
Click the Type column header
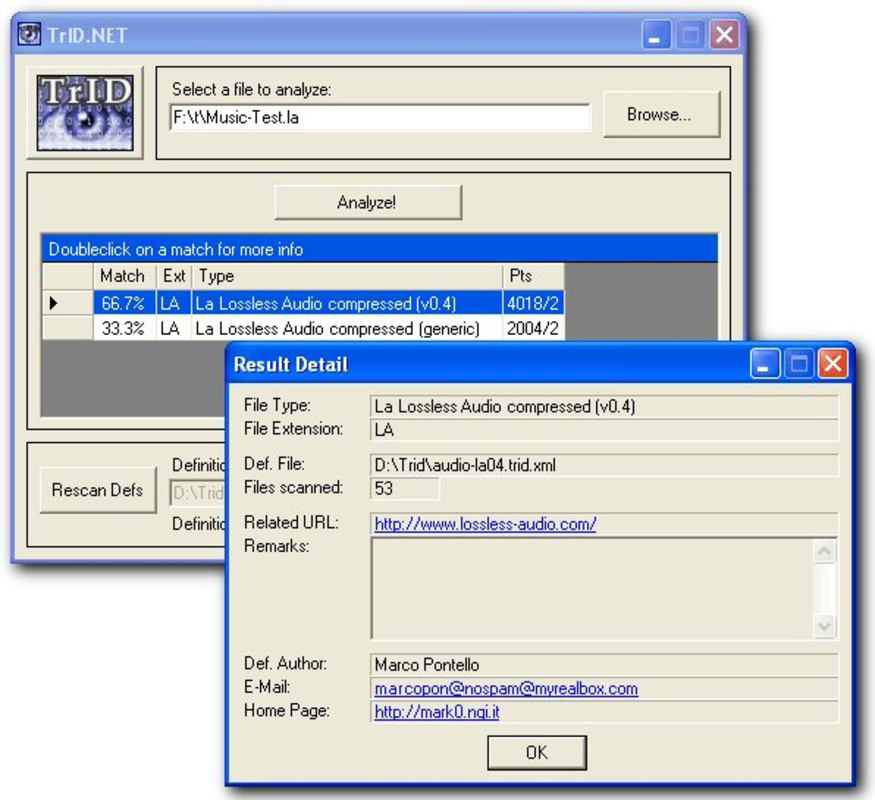(347, 276)
